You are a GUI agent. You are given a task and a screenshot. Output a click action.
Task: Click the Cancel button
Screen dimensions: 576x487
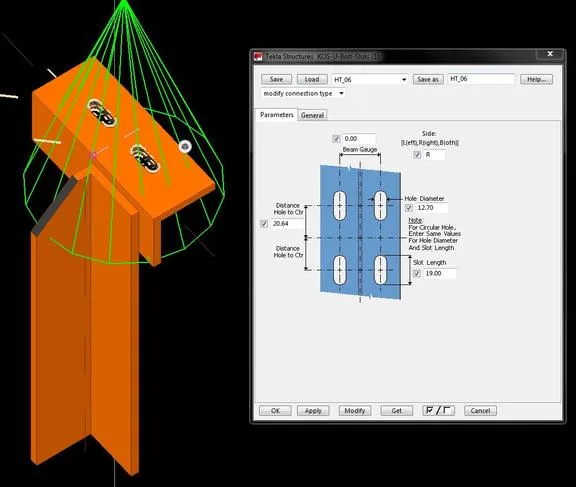coord(480,411)
